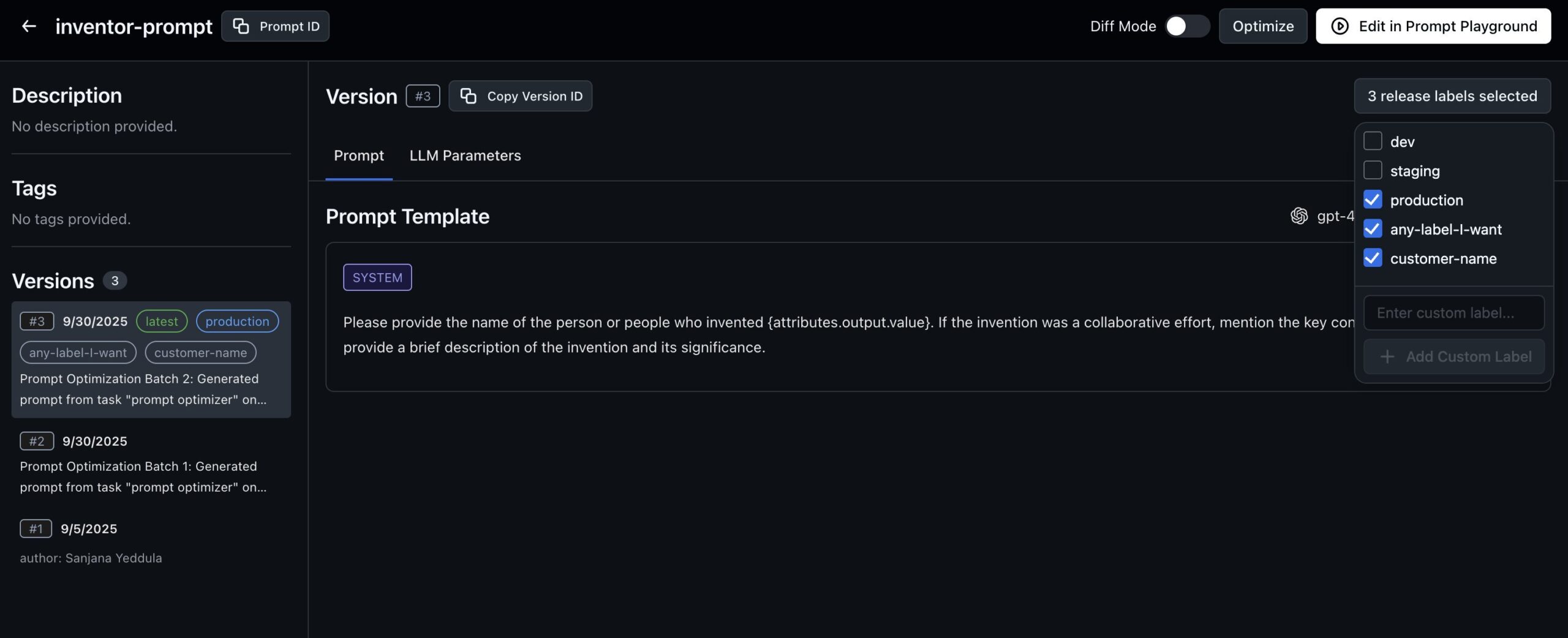
Task: Collapse the release labels selected dropdown
Action: [x=1452, y=96]
